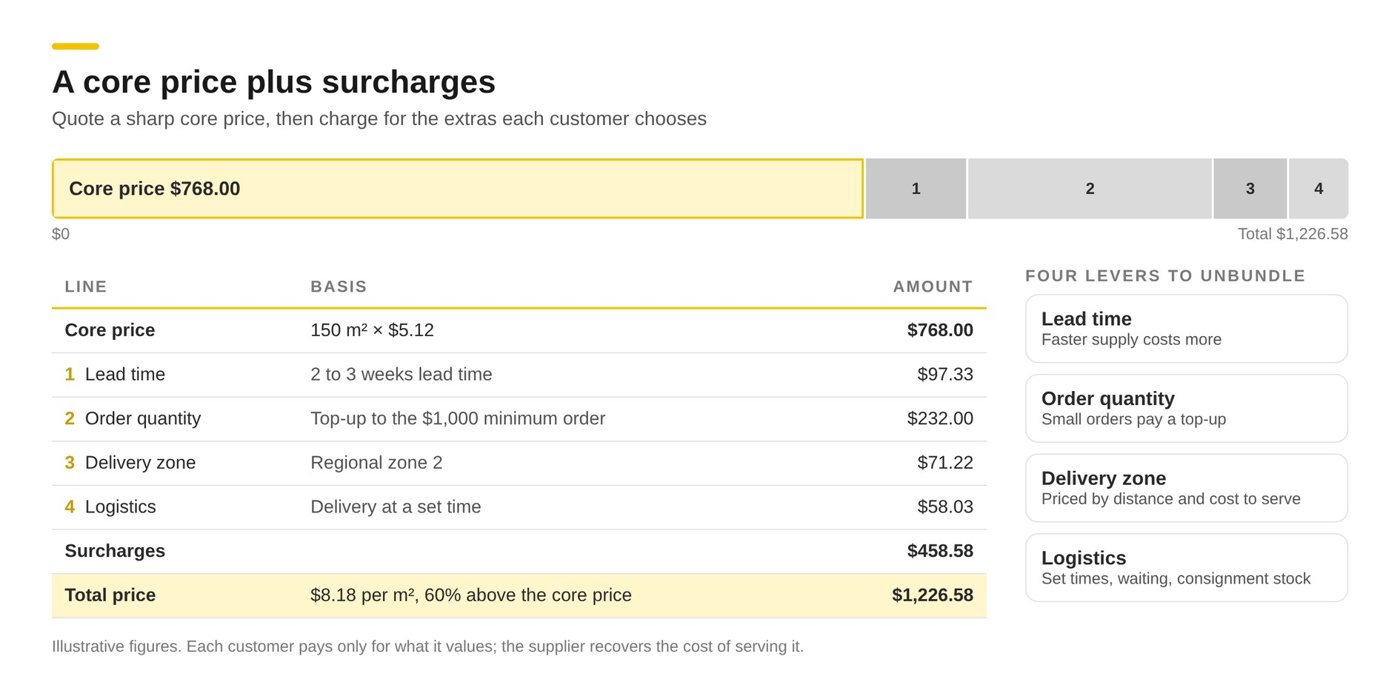The width and height of the screenshot is (1400, 699).
Task: Select the Surcharges row label
Action: coord(115,551)
